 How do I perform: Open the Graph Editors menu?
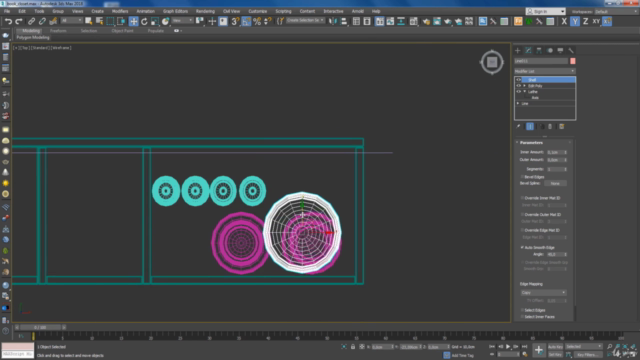[x=175, y=11]
